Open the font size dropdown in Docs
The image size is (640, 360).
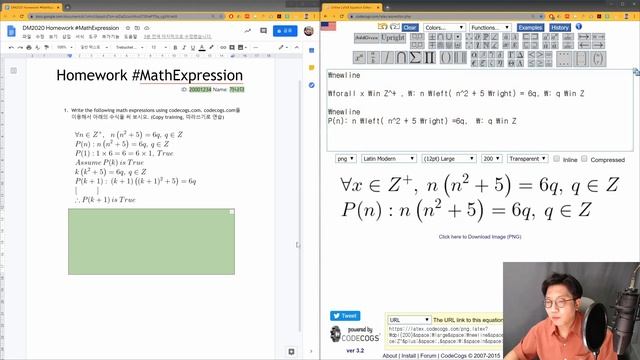tap(158, 47)
